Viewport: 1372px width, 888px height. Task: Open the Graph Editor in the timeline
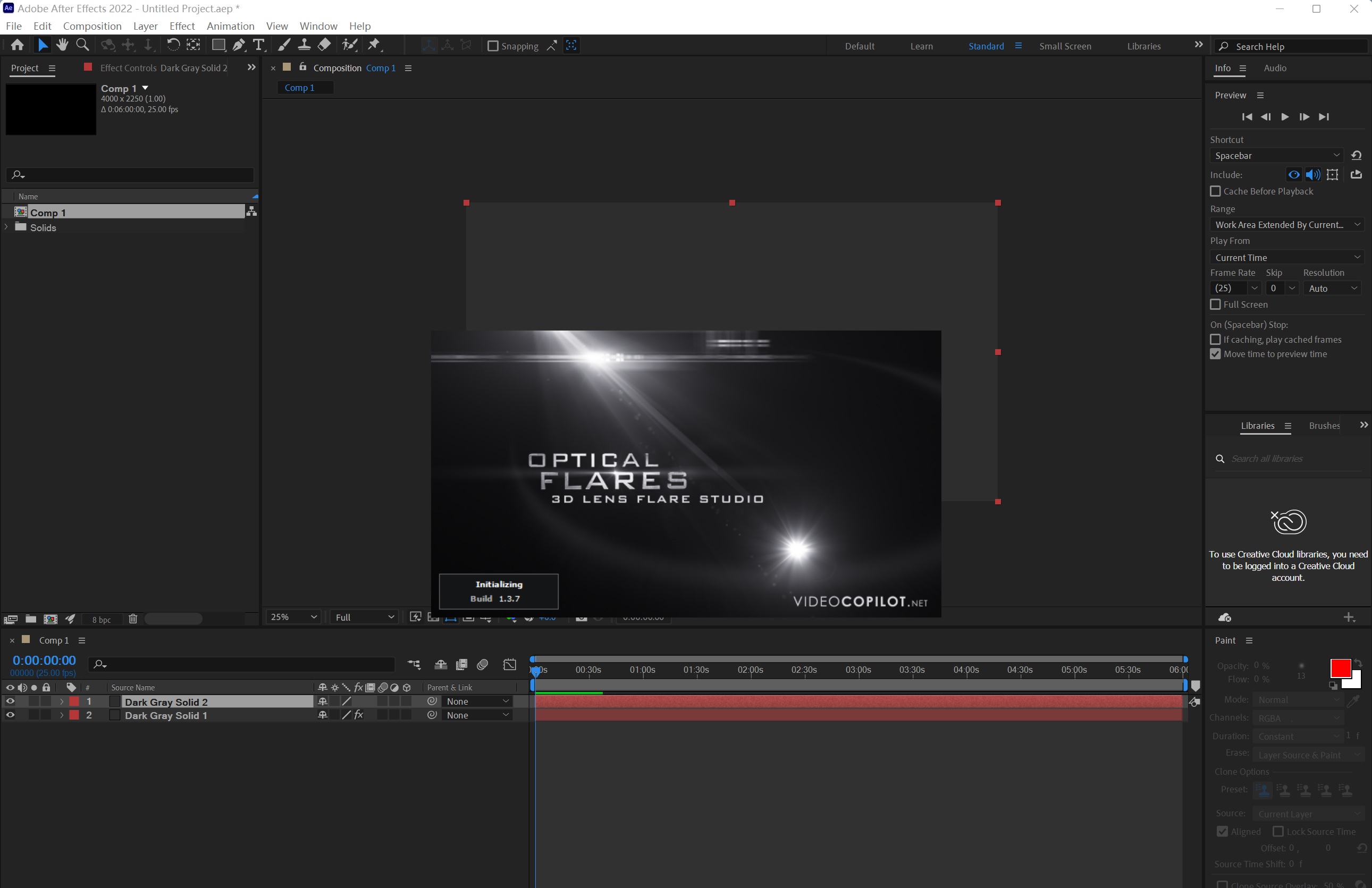point(510,664)
